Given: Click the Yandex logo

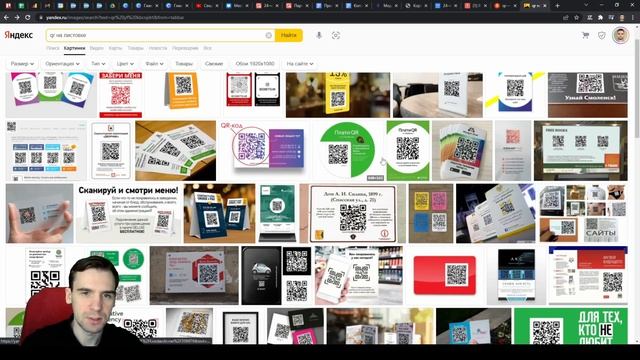Looking at the screenshot, I should point(18,35).
